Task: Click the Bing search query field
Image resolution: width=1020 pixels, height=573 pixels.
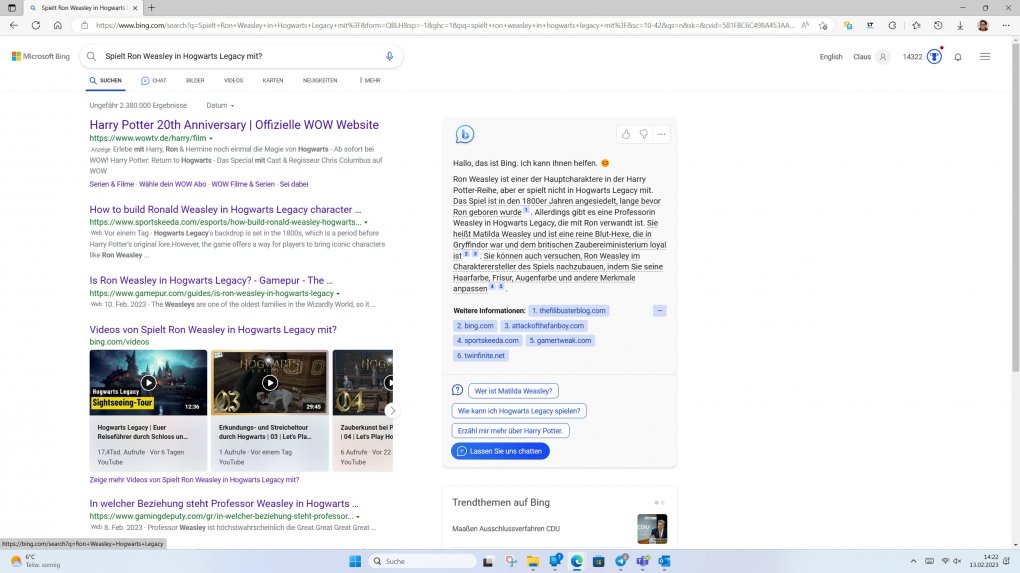Action: pos(241,57)
